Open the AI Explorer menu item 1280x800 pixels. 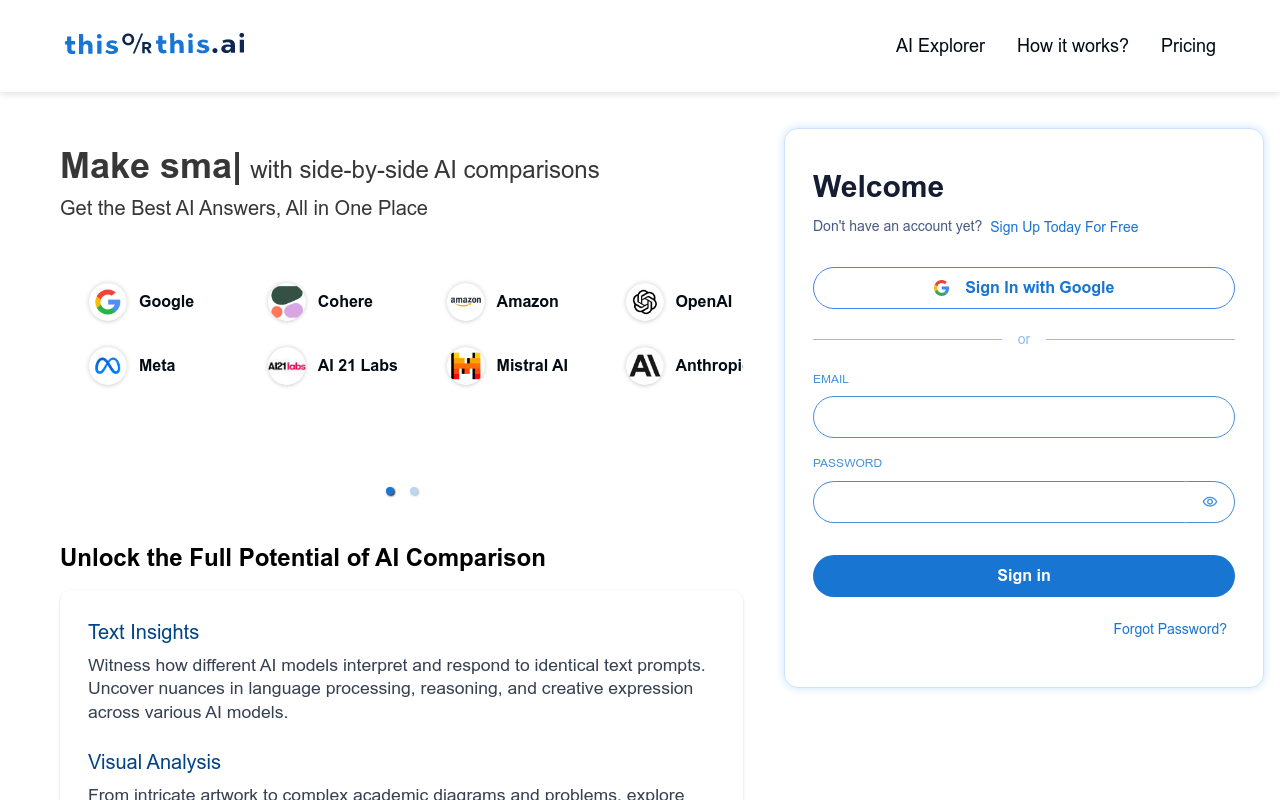coord(940,46)
